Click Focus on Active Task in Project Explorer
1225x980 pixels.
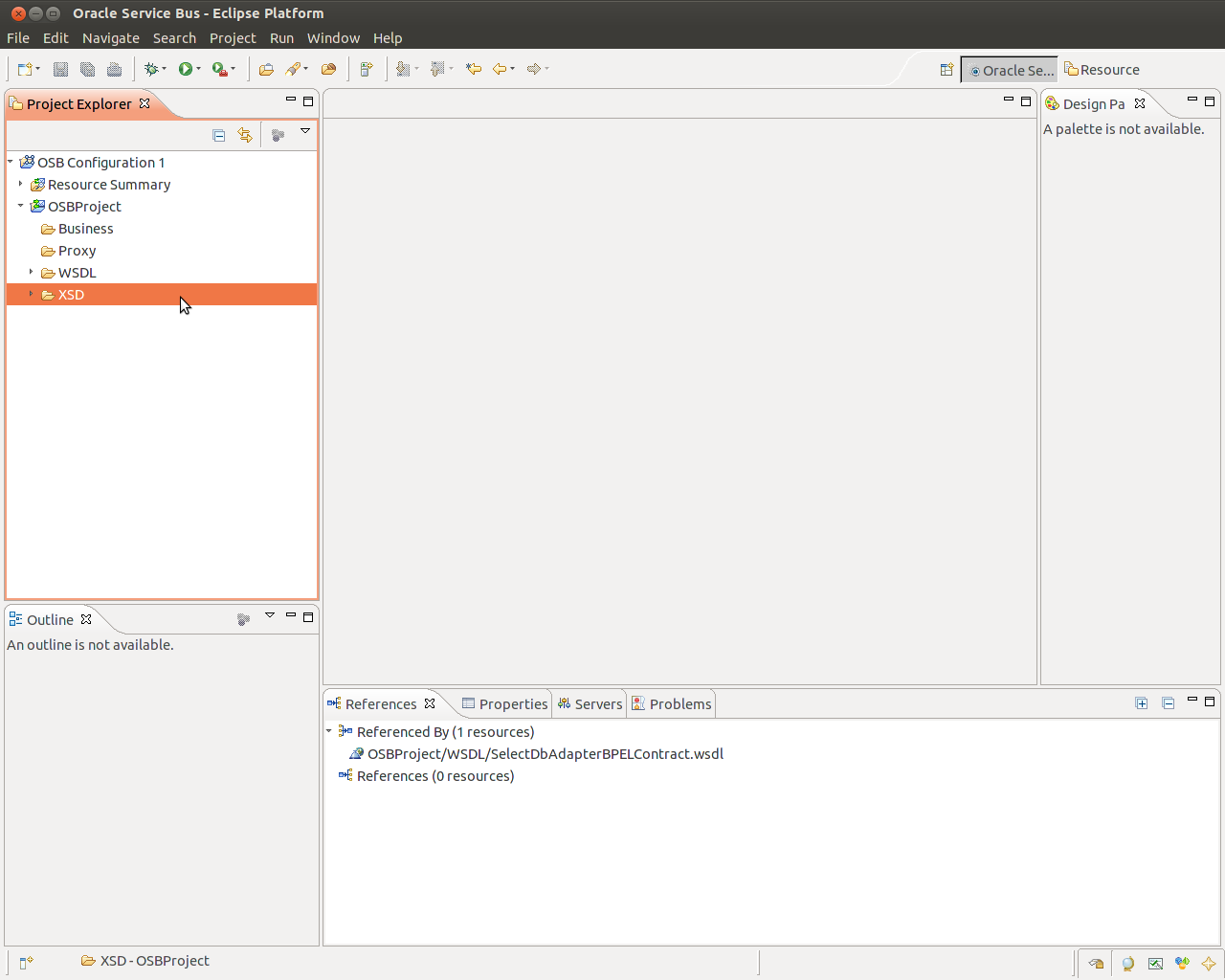pyautogui.click(x=278, y=136)
